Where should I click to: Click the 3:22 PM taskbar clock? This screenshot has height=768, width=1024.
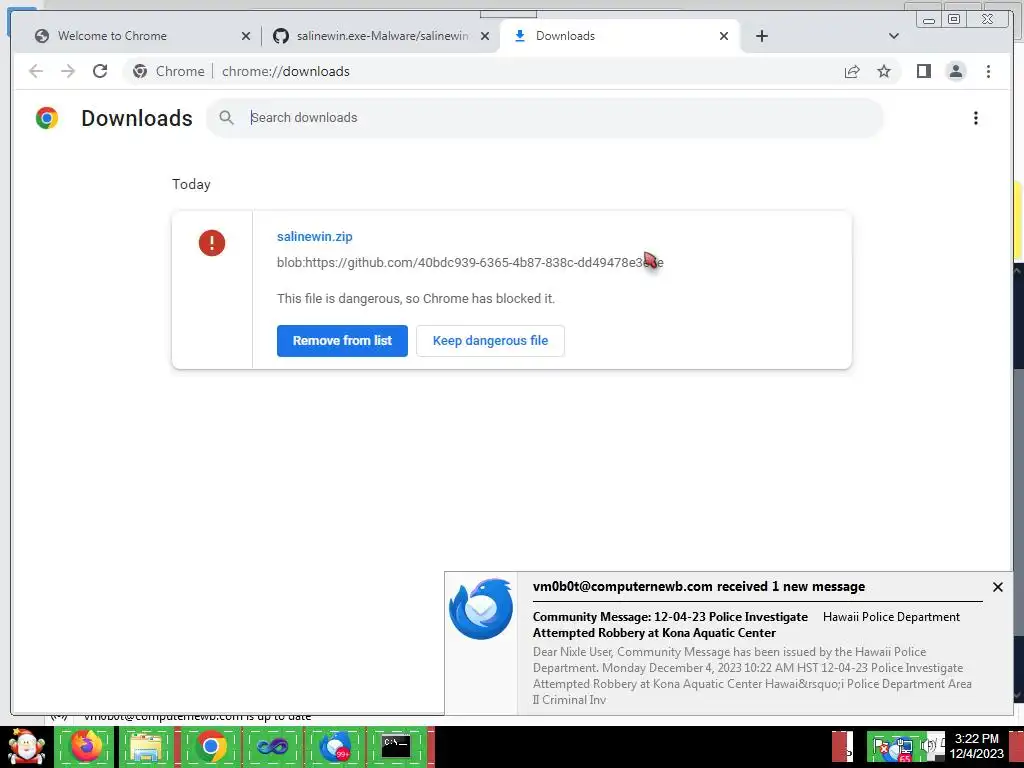(976, 746)
